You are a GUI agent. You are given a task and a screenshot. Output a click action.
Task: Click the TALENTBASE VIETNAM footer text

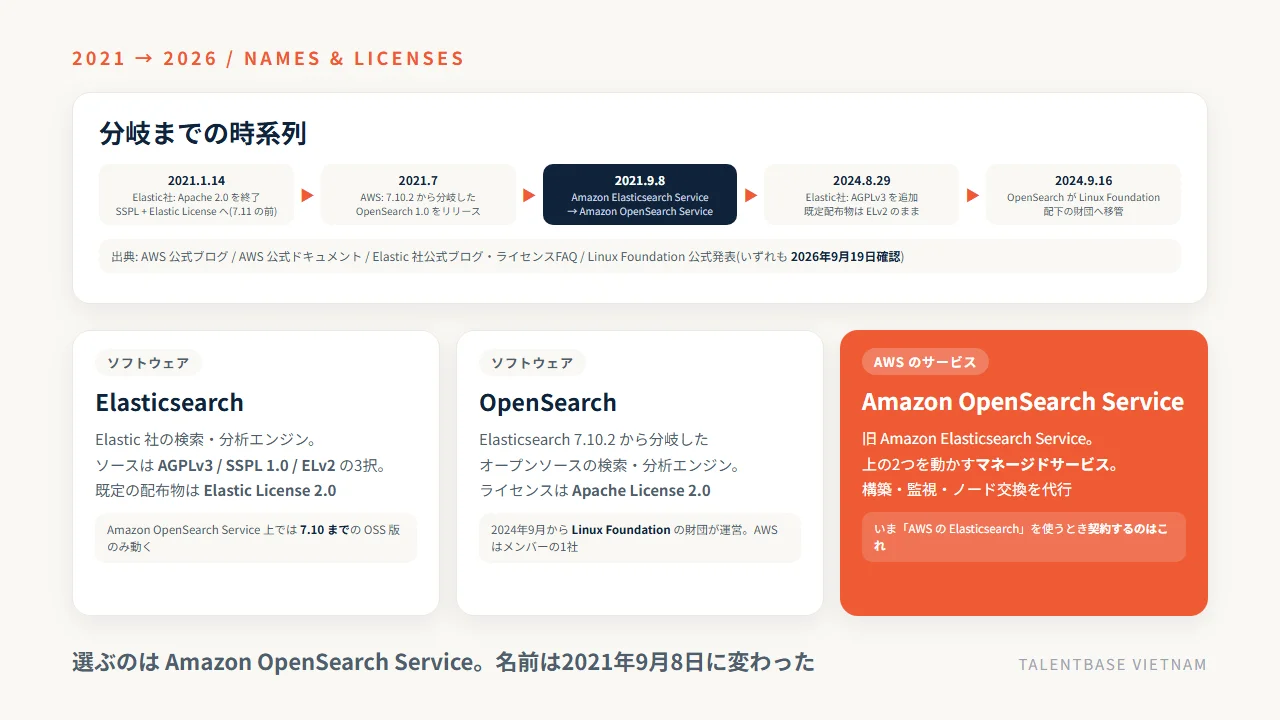pos(1113,665)
